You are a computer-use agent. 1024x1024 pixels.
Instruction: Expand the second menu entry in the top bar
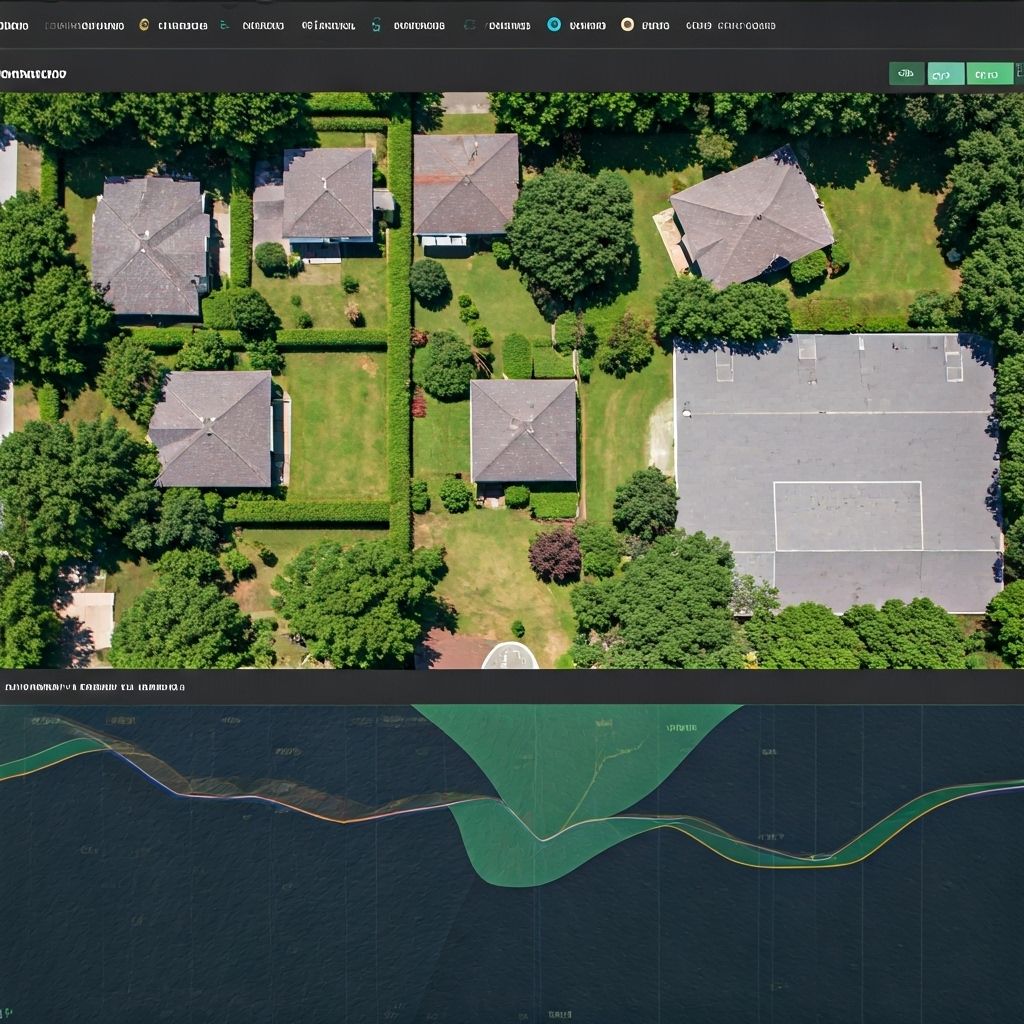click(x=85, y=24)
